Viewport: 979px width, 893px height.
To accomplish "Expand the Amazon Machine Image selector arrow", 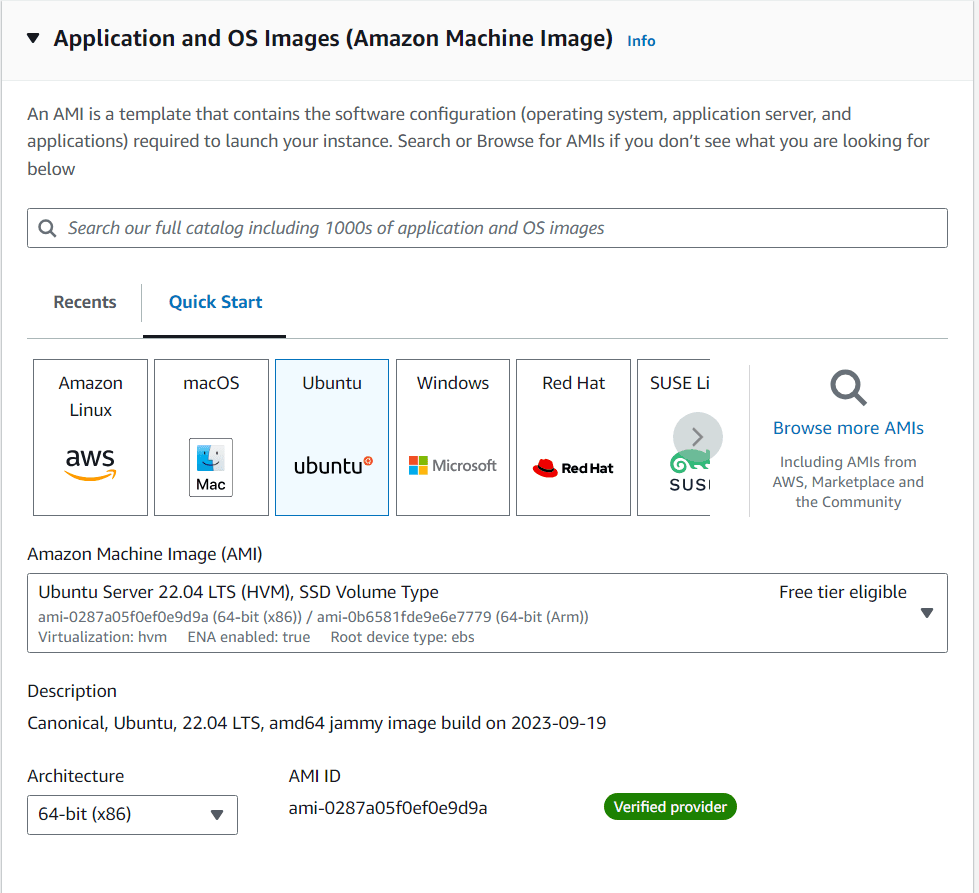I will 926,613.
